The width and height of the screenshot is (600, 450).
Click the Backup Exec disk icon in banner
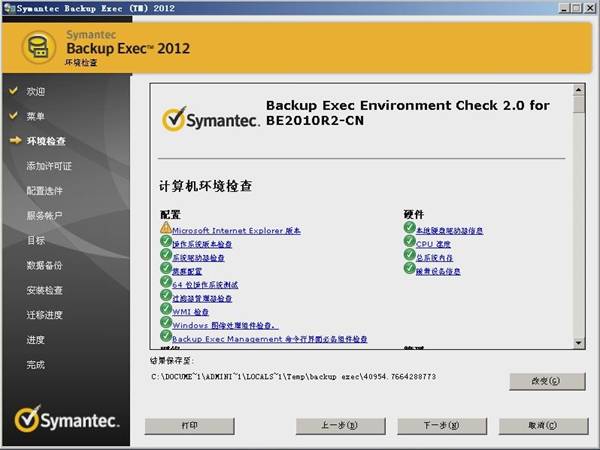tap(38, 45)
